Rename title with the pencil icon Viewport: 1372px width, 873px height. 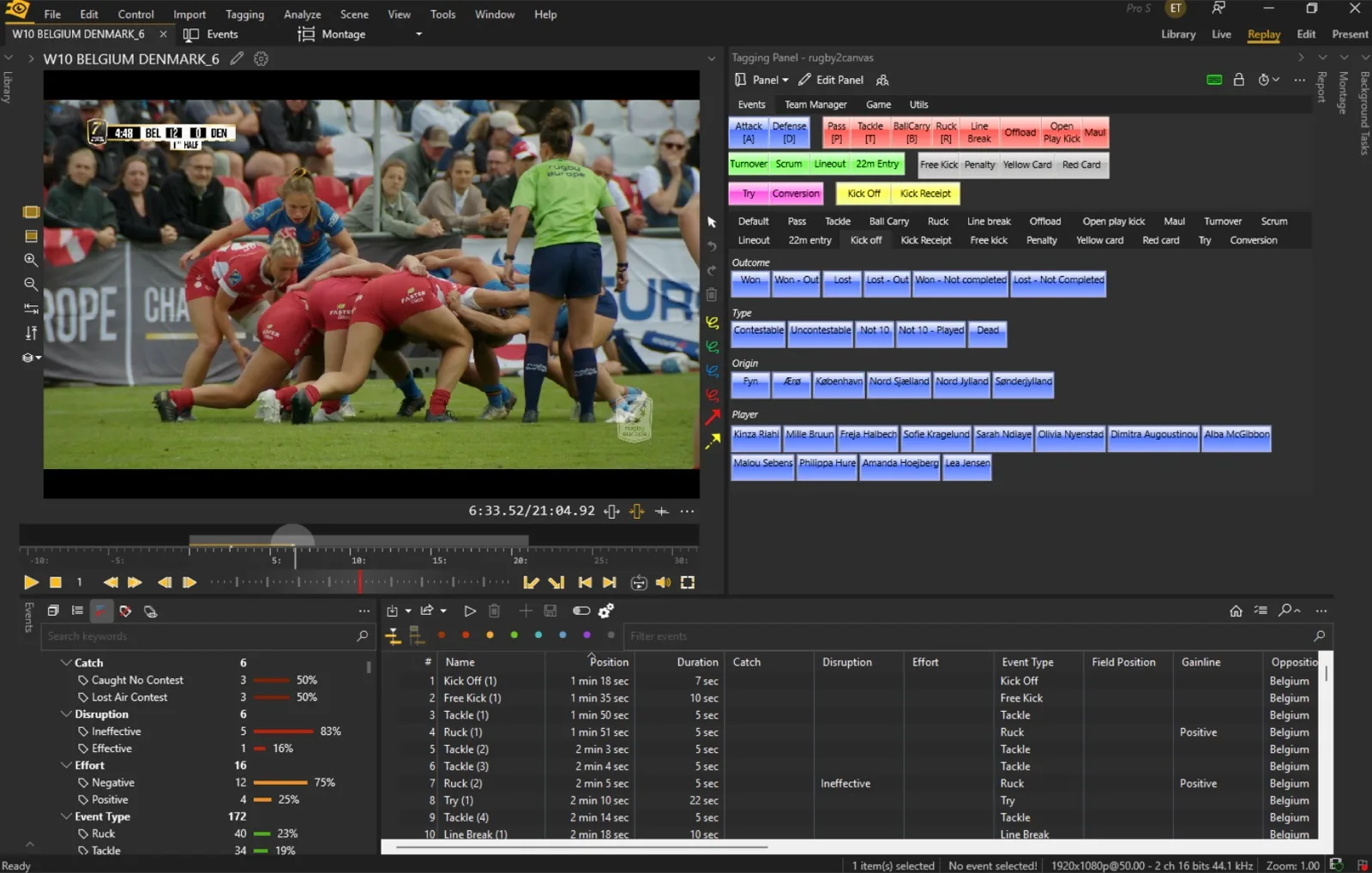click(x=237, y=59)
